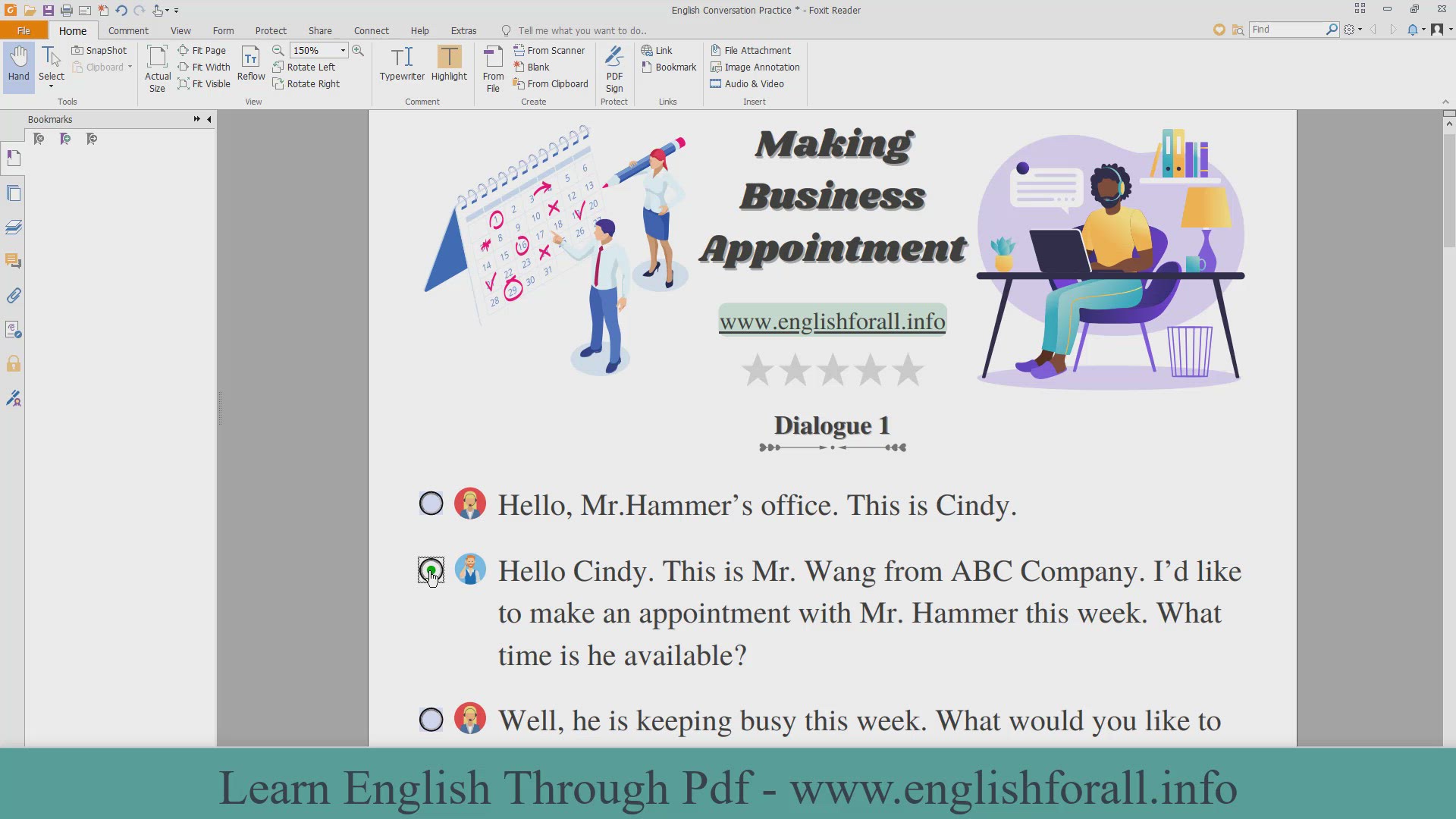Open the File menu
This screenshot has width=1456, height=819.
click(x=24, y=30)
